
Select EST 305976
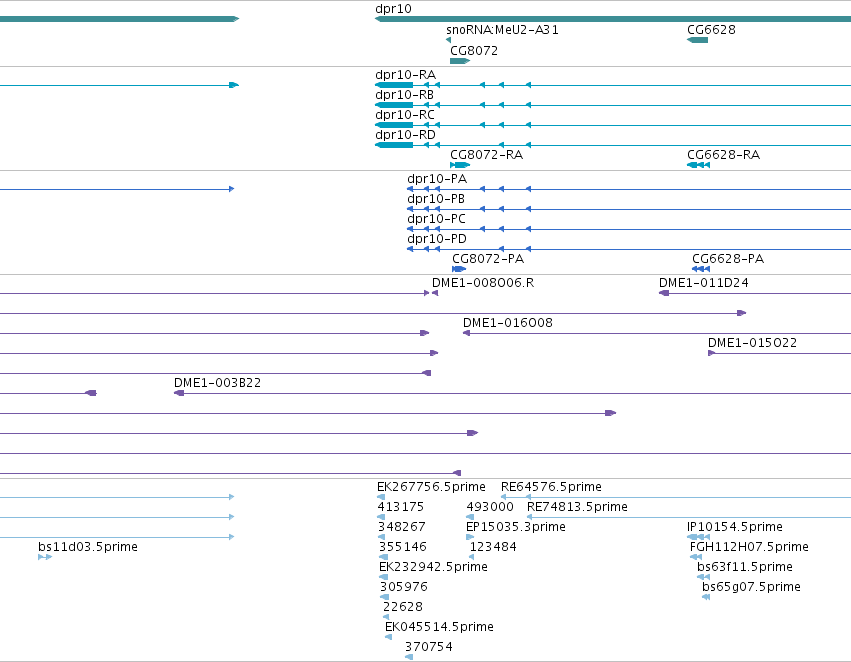coord(404,588)
